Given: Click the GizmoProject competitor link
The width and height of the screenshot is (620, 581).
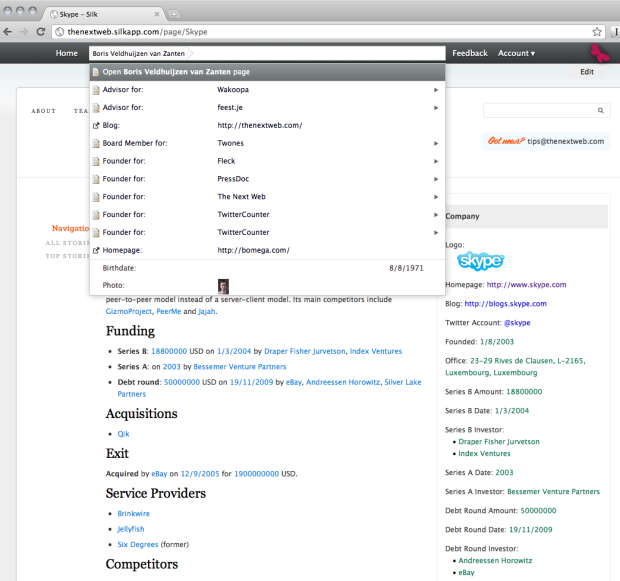Looking at the screenshot, I should click(129, 311).
